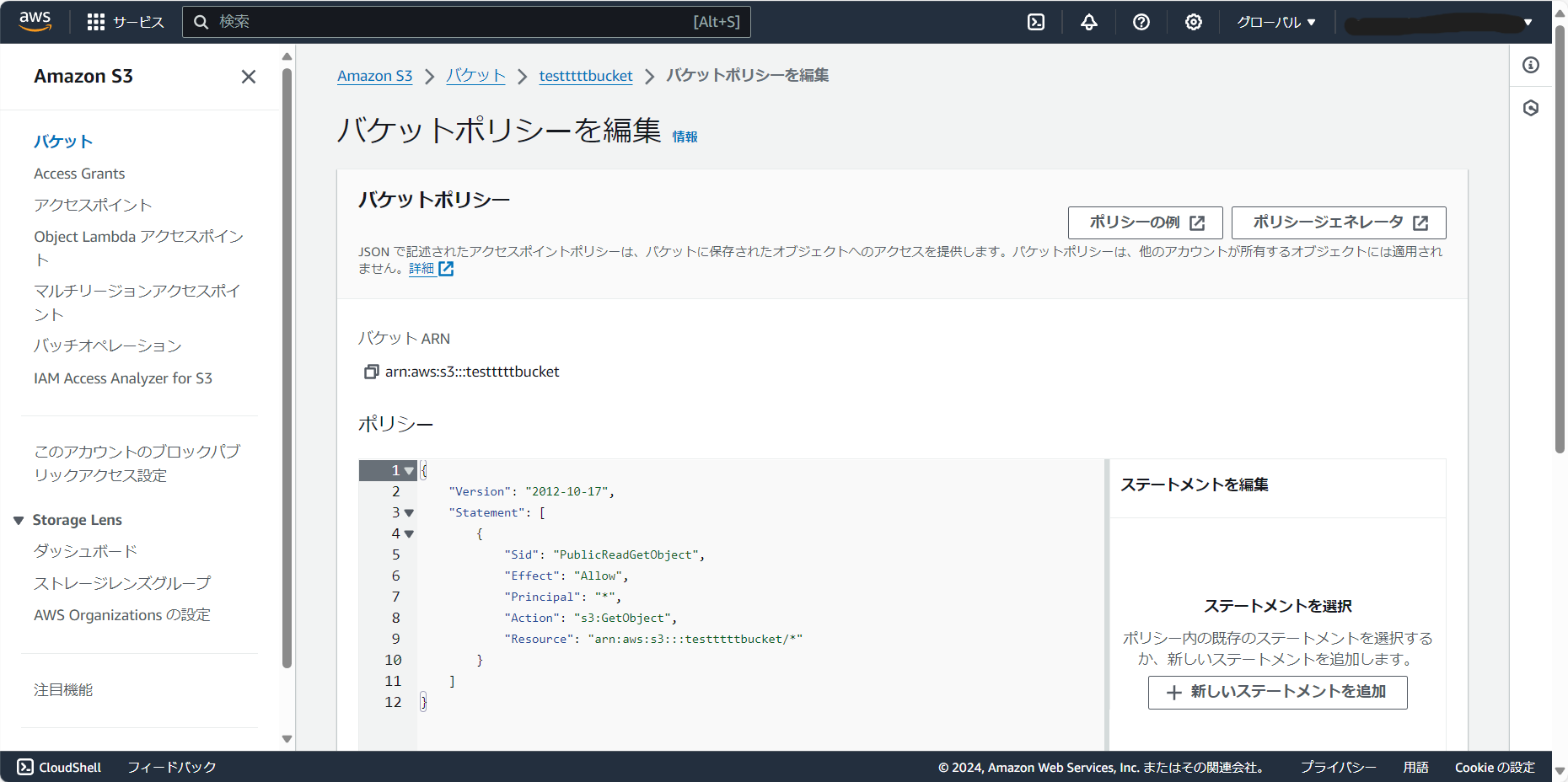Open the settings gear icon
This screenshot has height=782, width=1568.
point(1194,22)
